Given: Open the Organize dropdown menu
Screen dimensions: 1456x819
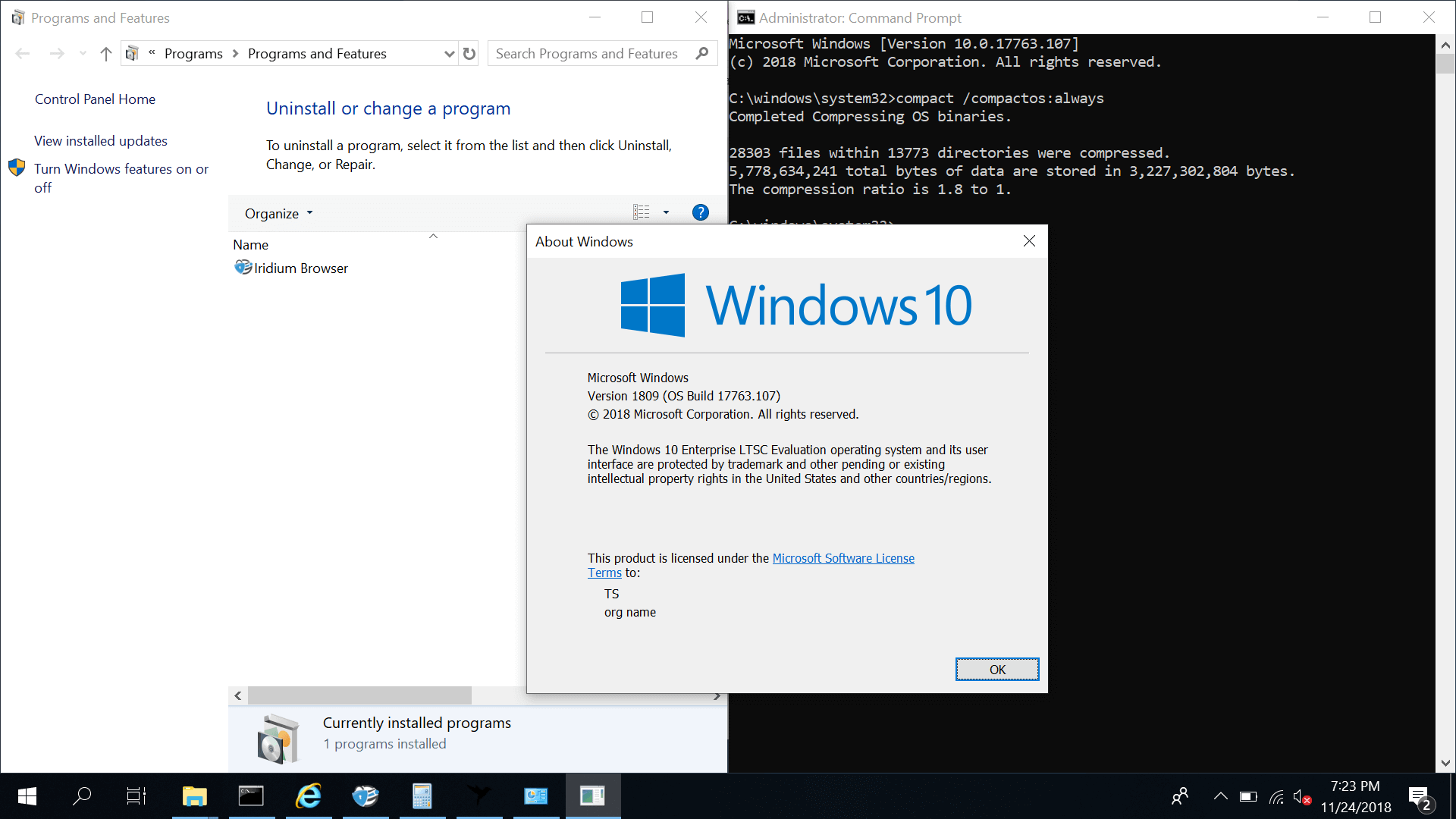Looking at the screenshot, I should coord(278,214).
